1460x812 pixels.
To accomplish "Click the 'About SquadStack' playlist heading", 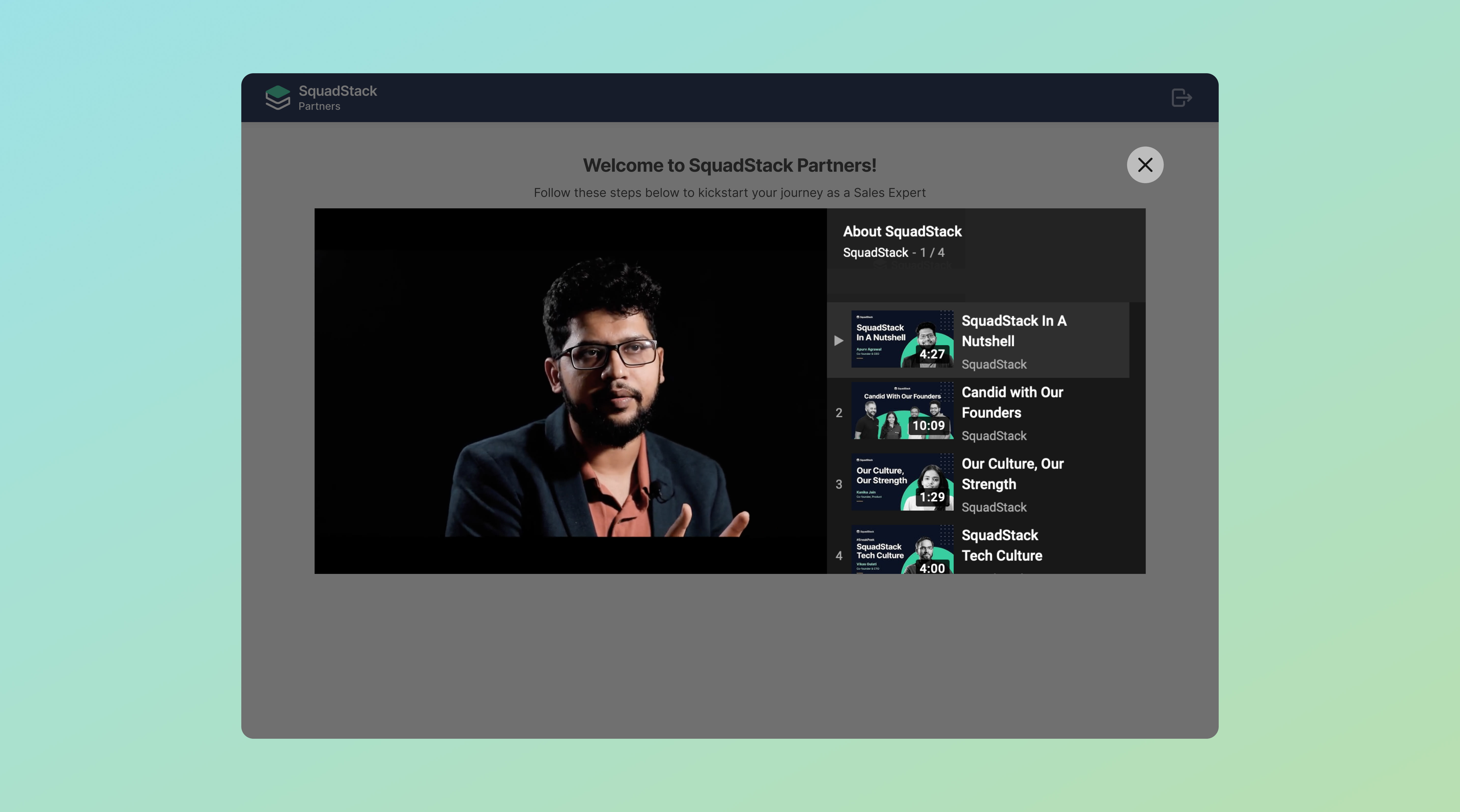I will pos(902,231).
